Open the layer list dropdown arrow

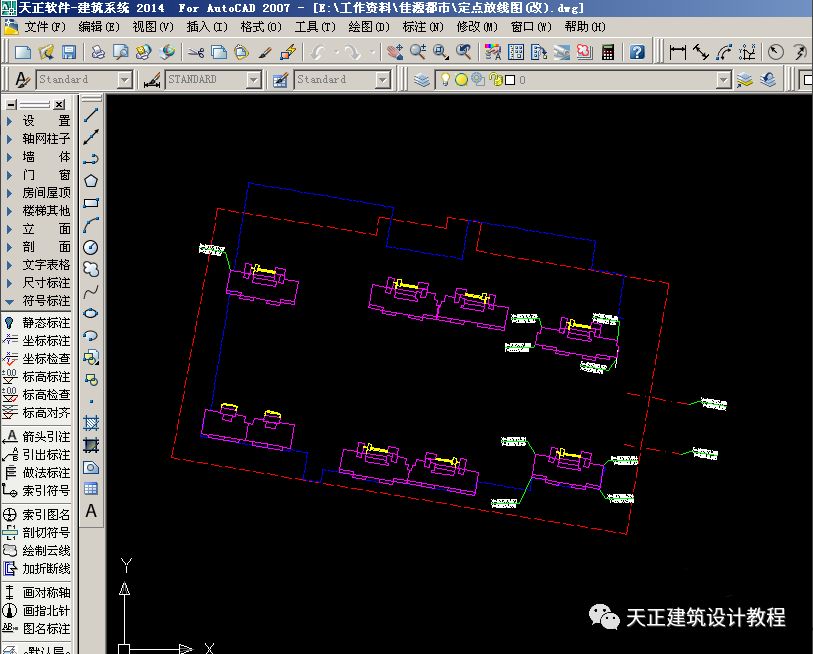[723, 80]
